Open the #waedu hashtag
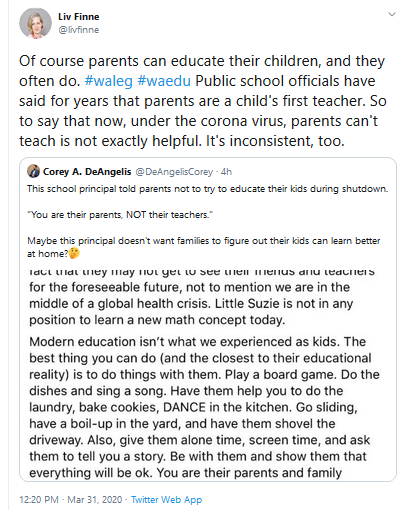Viewport: 399px width, 510px height. (x=164, y=81)
